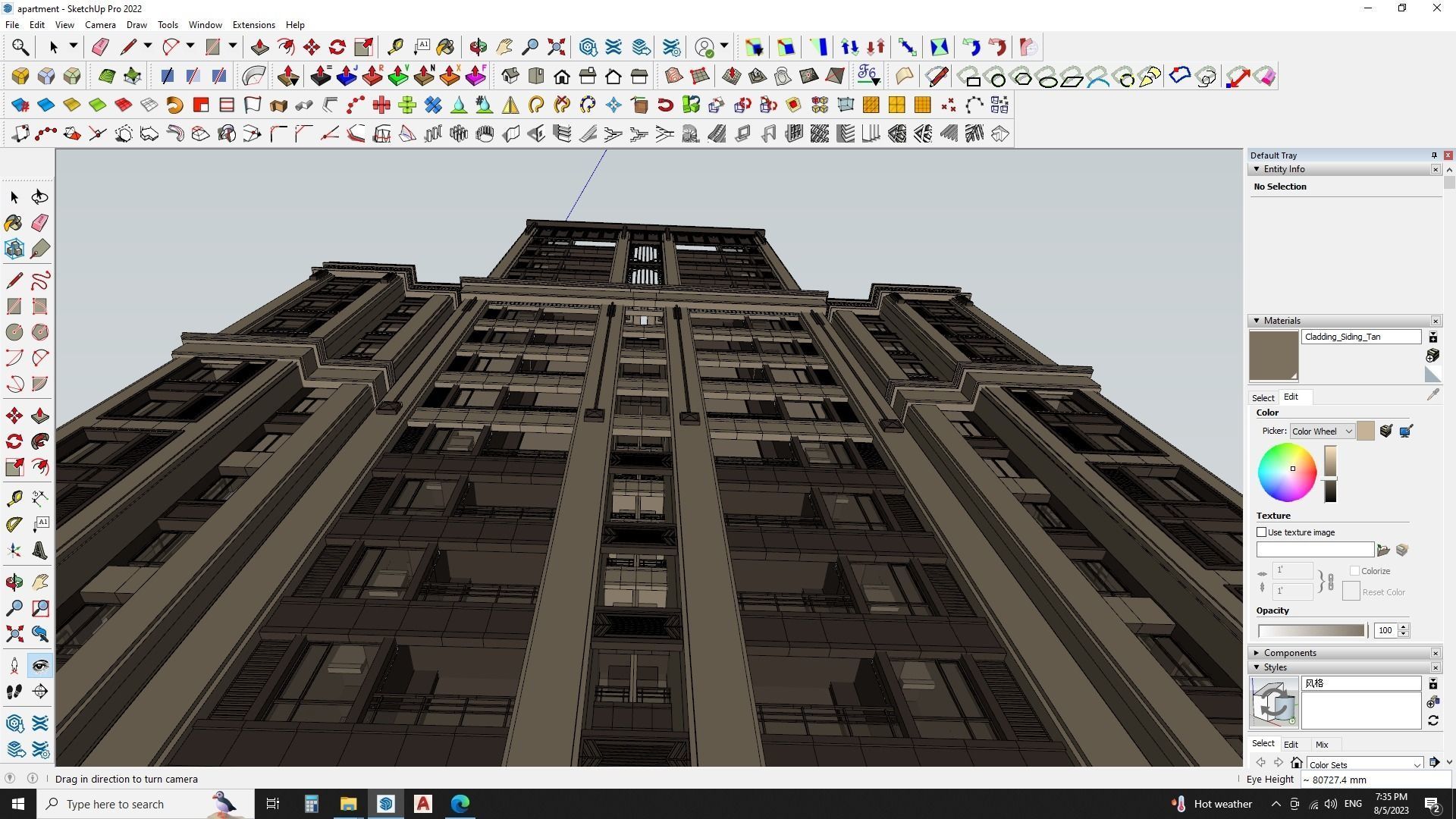1456x819 pixels.
Task: Select the Eraser tool in the top toolbar
Action: click(100, 47)
